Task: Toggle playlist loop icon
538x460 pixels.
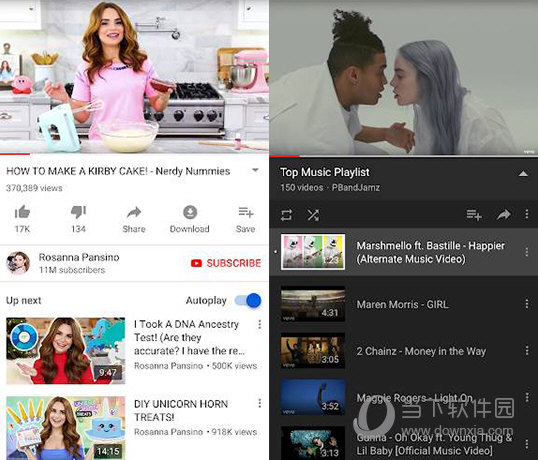Action: coord(286,215)
